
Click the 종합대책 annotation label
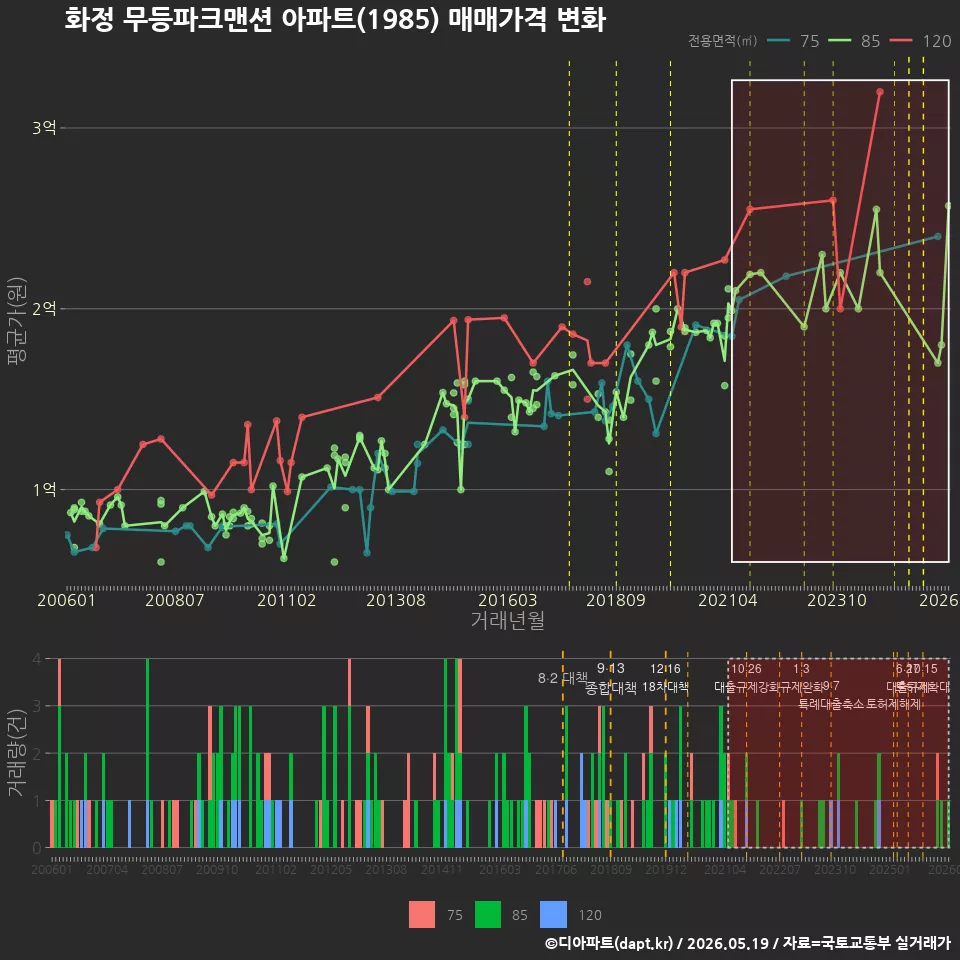point(611,688)
